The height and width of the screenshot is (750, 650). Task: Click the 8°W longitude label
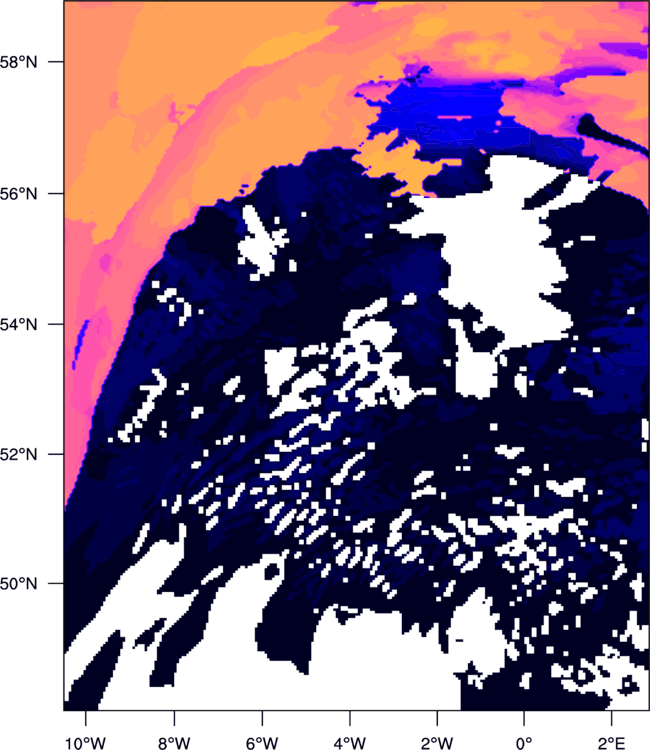pyautogui.click(x=174, y=742)
